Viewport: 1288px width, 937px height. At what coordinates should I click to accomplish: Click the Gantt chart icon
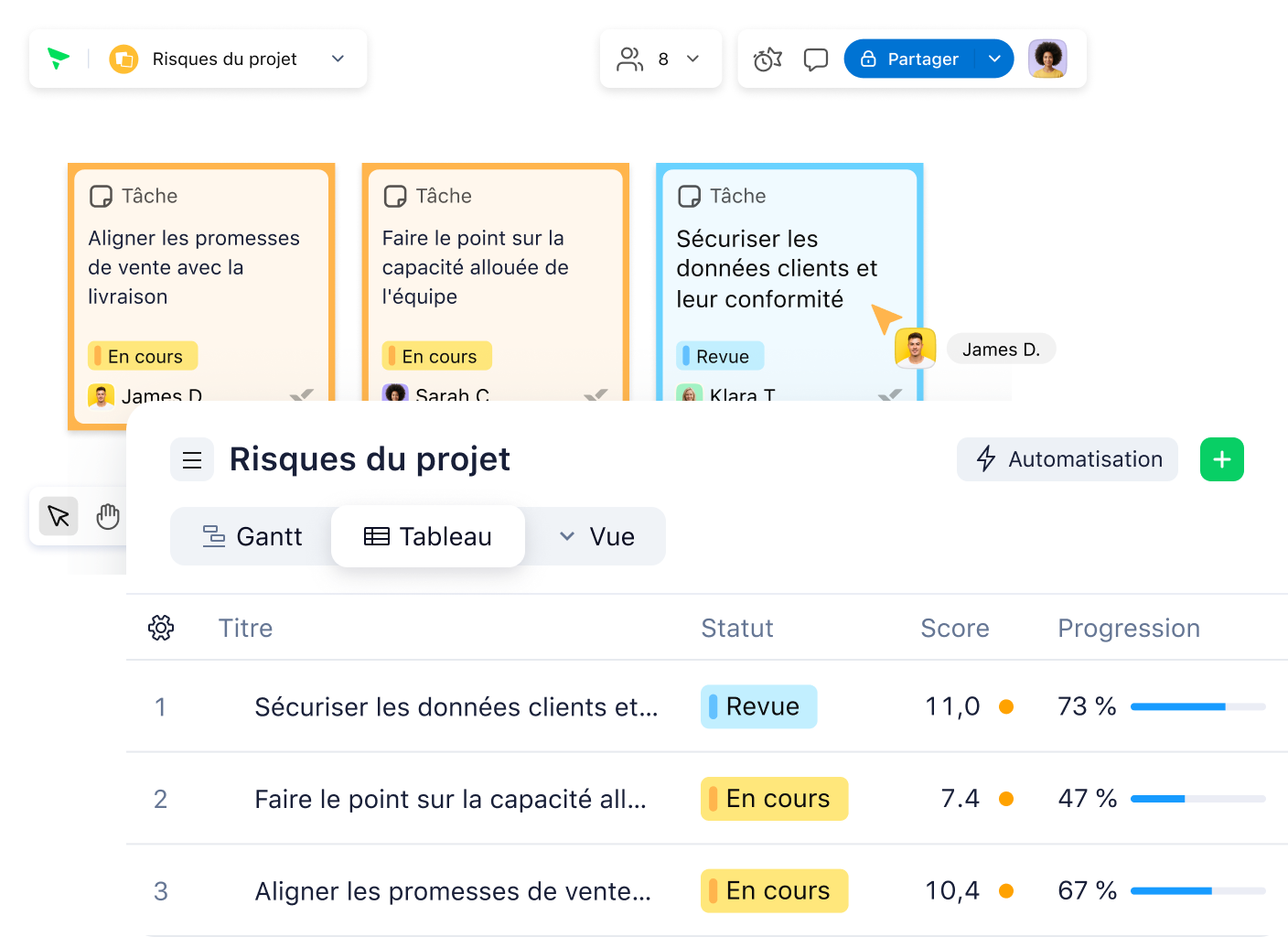tap(214, 536)
